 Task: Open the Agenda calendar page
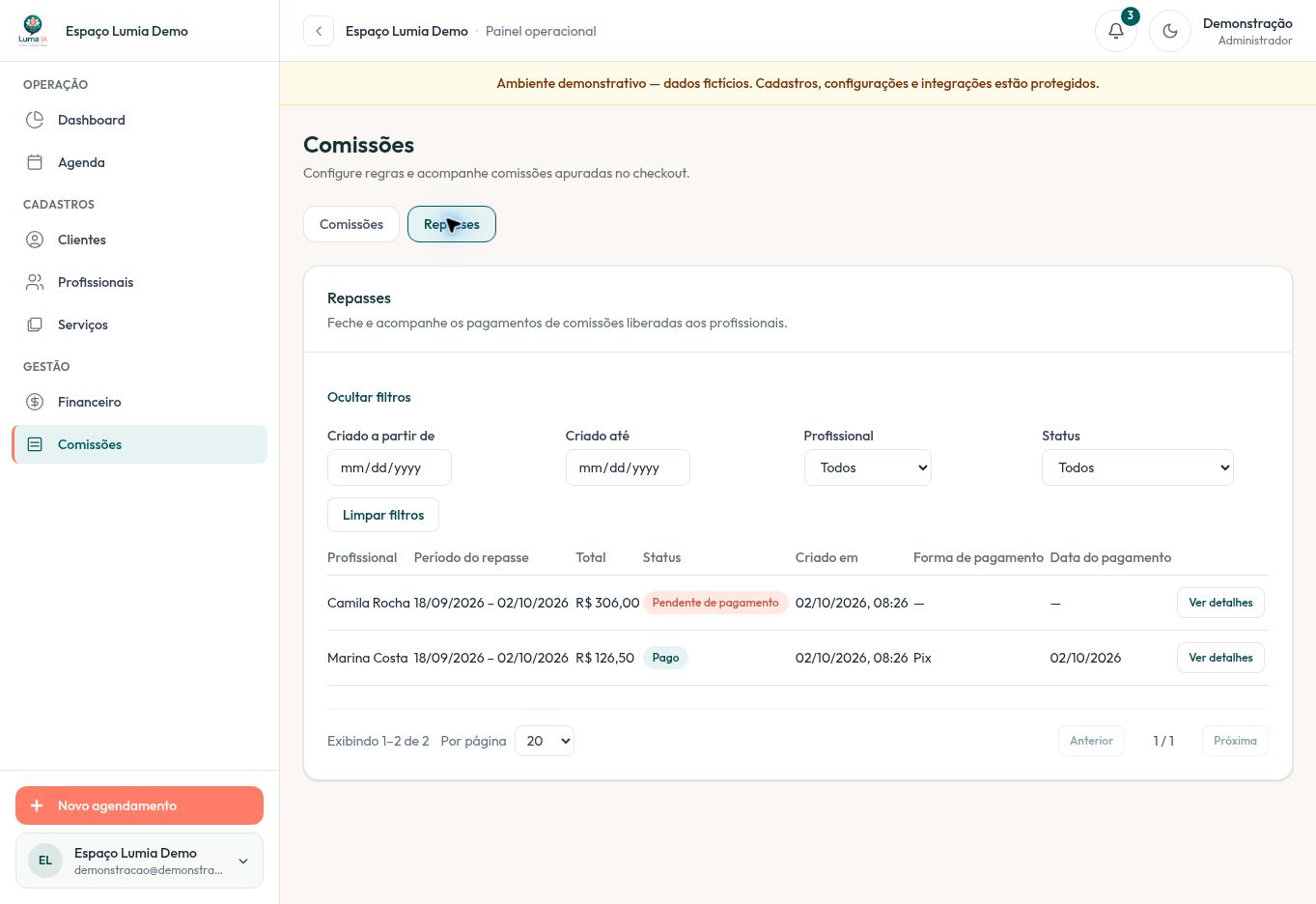coord(139,162)
